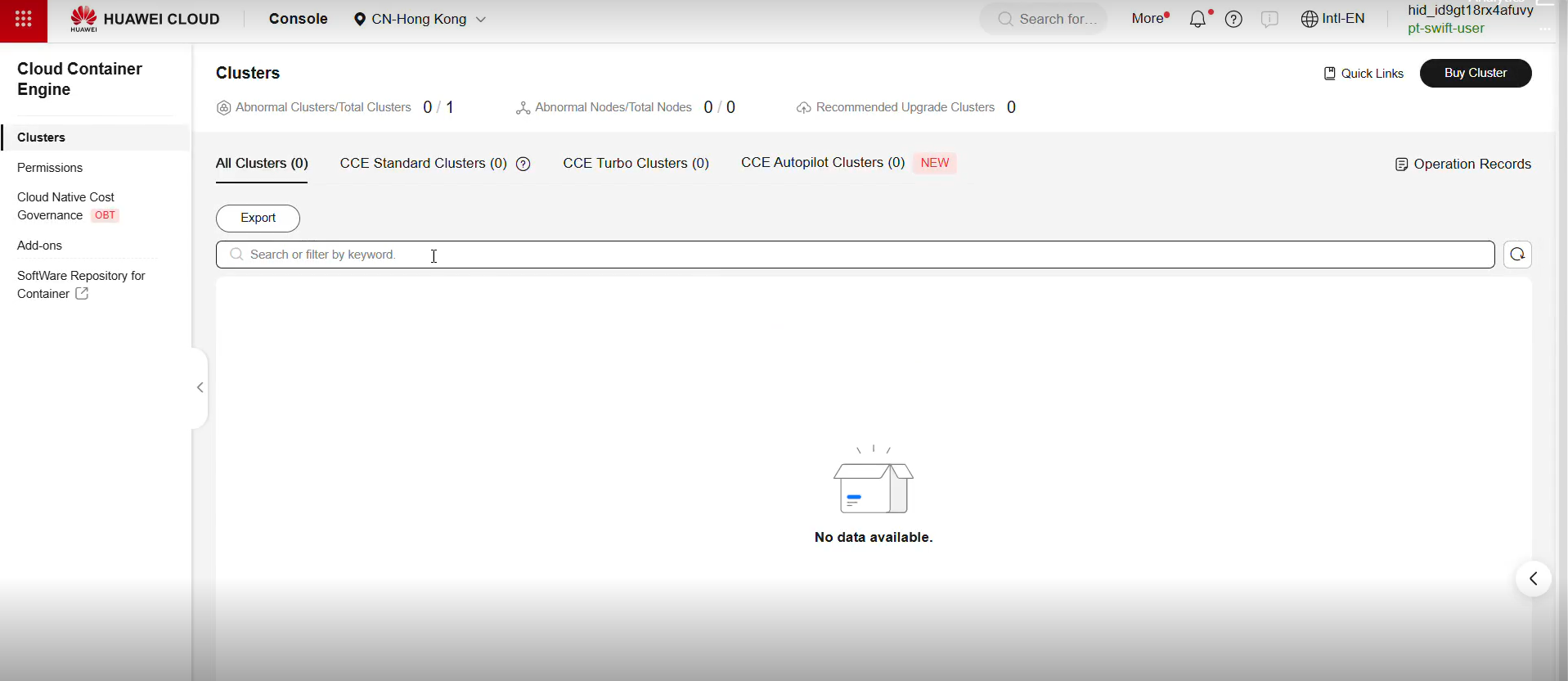The image size is (1568, 681).
Task: Click the Recommended Upgrade cloud icon
Action: (x=804, y=108)
